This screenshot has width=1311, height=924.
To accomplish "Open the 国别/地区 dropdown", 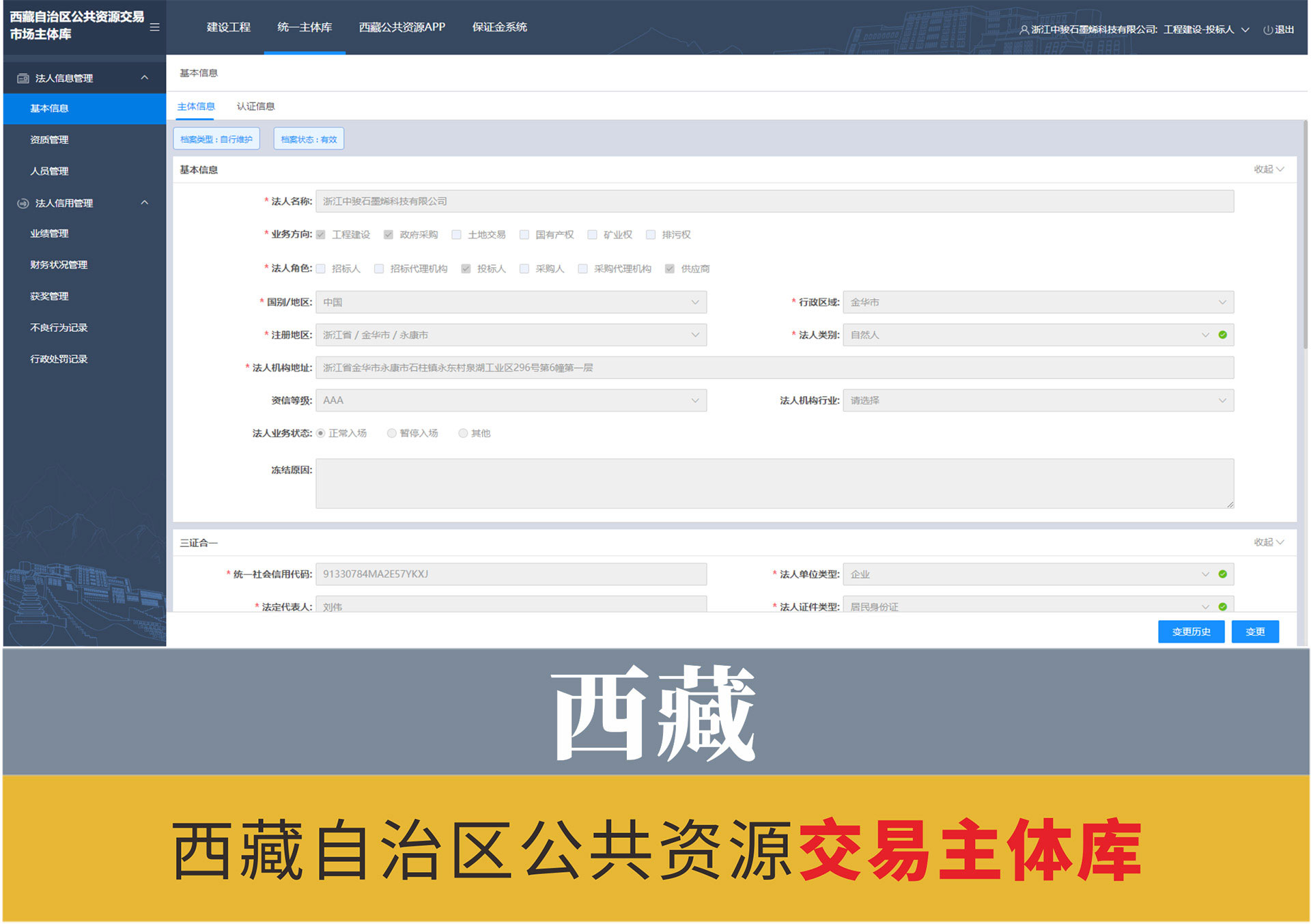I will (x=510, y=303).
